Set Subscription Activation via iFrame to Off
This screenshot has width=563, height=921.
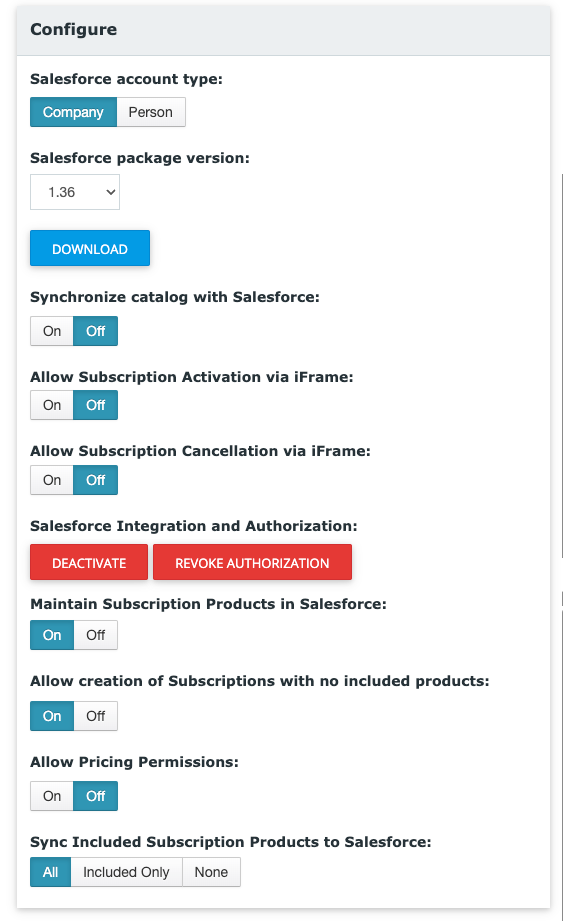click(x=96, y=405)
